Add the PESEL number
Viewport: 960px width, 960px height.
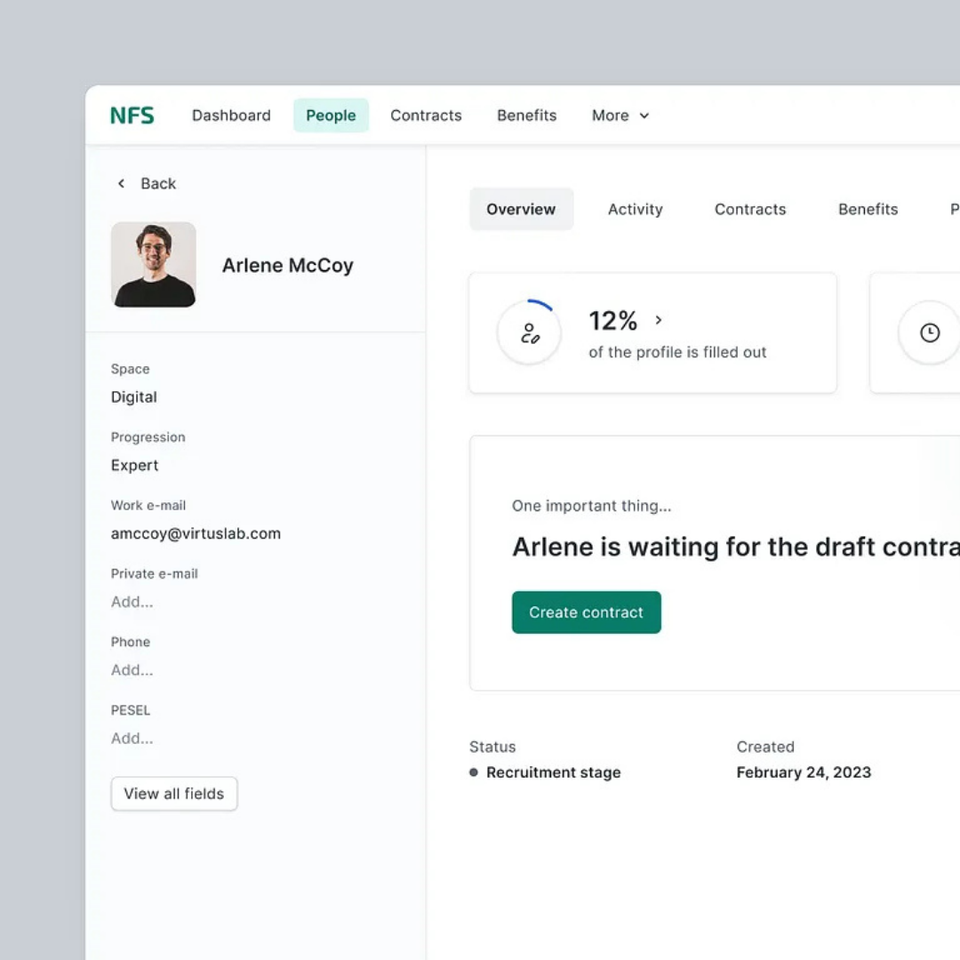tap(132, 738)
